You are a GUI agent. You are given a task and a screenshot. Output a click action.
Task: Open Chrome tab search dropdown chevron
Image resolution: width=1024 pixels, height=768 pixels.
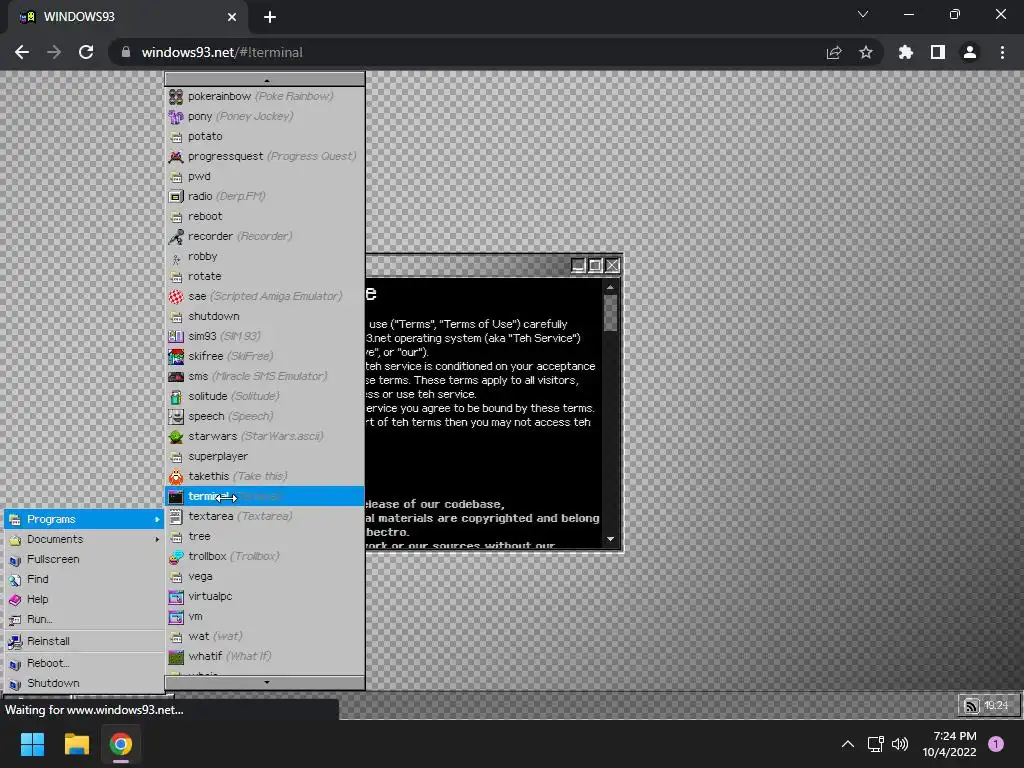point(863,14)
